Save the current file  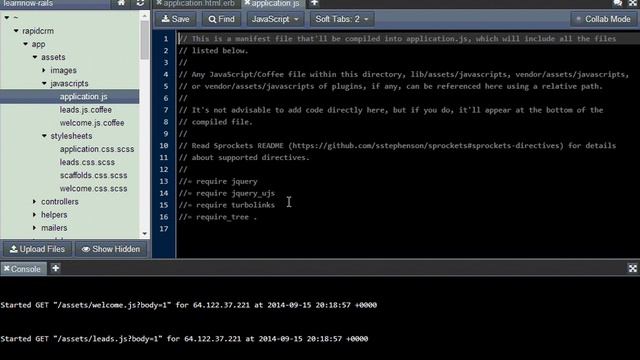point(176,19)
